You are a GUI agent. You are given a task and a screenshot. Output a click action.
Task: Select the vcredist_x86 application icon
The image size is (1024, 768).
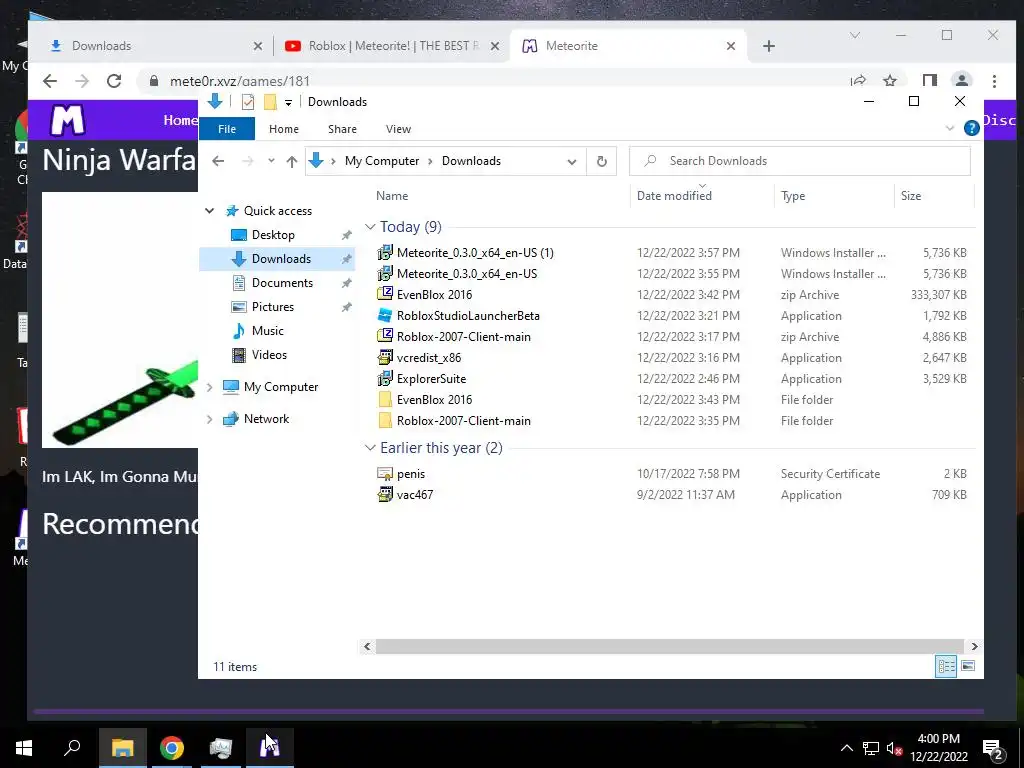tap(385, 357)
